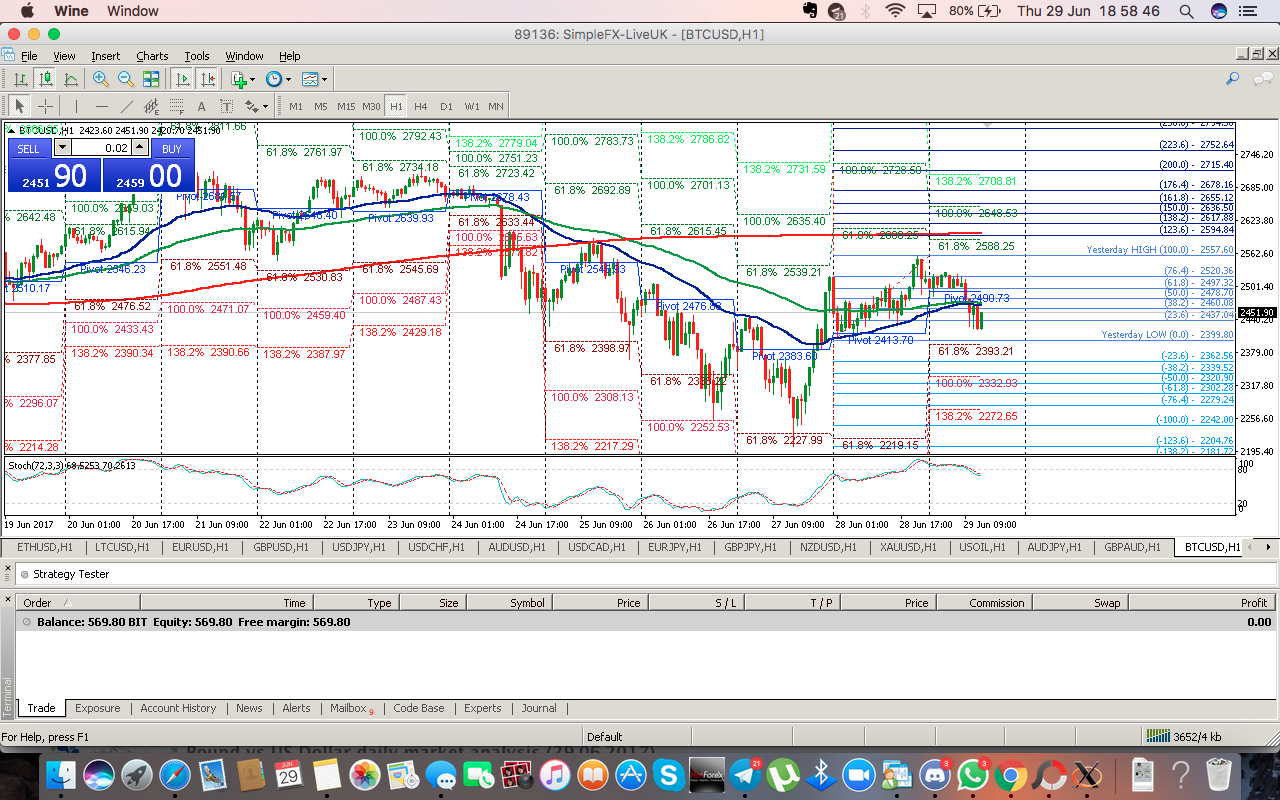Expand the arrows tool dropdown arrow
The width and height of the screenshot is (1280, 800).
pyautogui.click(x=265, y=106)
